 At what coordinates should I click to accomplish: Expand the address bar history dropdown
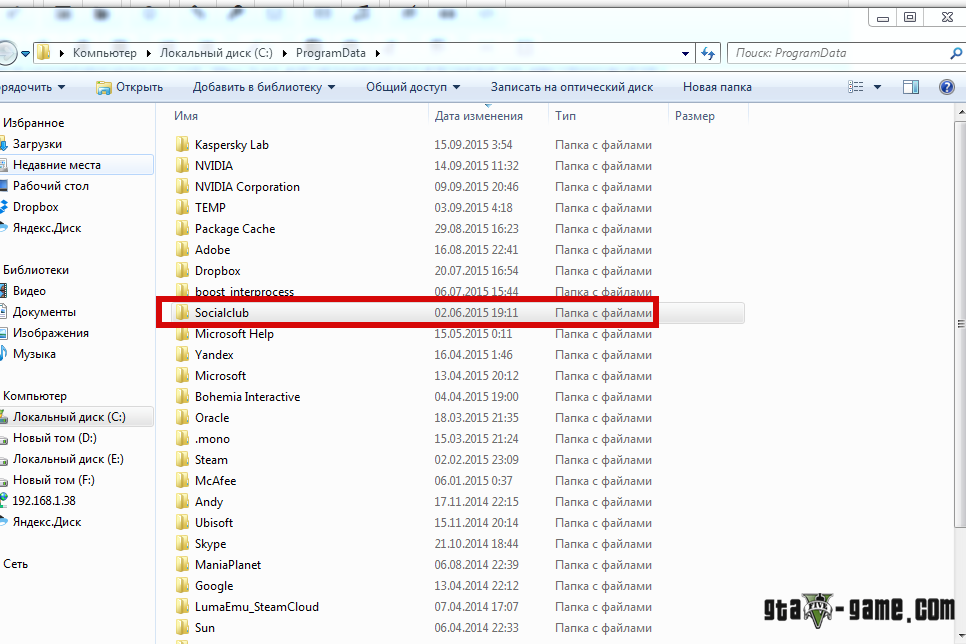685,54
